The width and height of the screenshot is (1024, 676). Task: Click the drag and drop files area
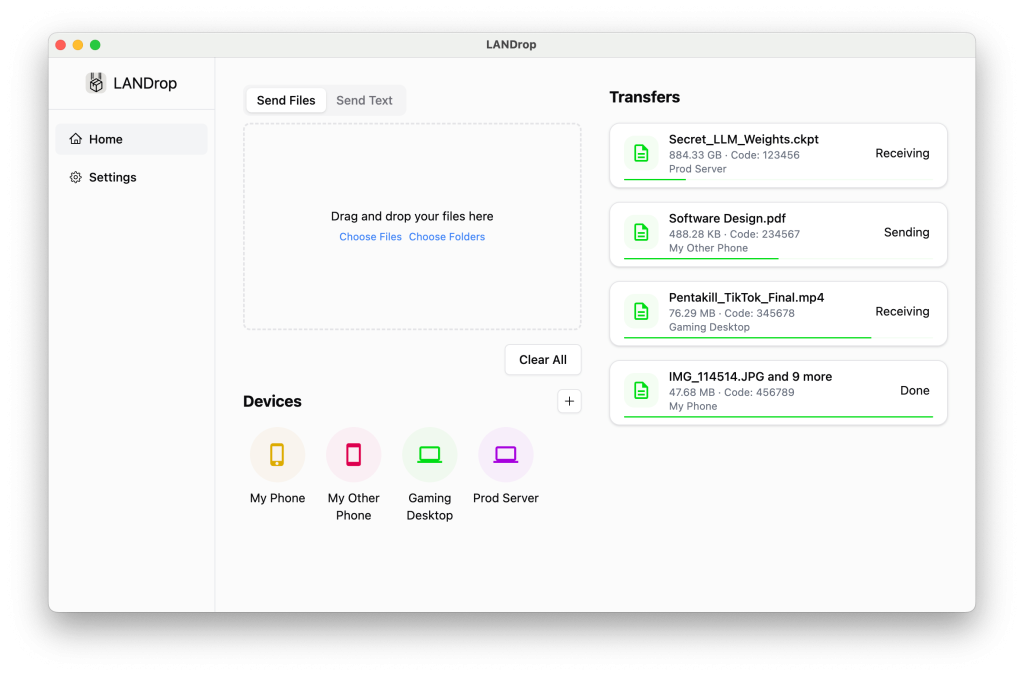(x=412, y=280)
